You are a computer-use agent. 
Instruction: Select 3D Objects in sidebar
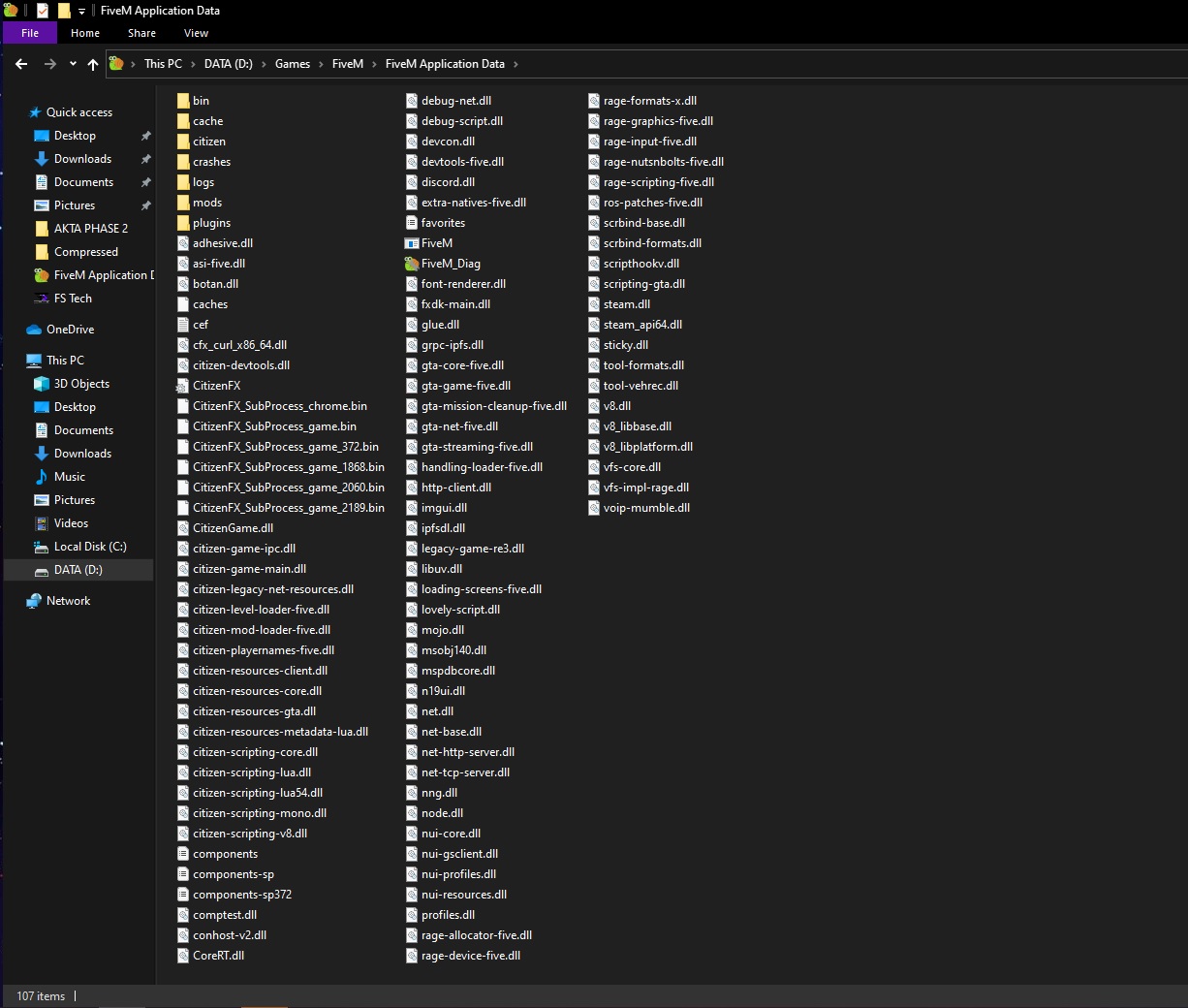(81, 384)
